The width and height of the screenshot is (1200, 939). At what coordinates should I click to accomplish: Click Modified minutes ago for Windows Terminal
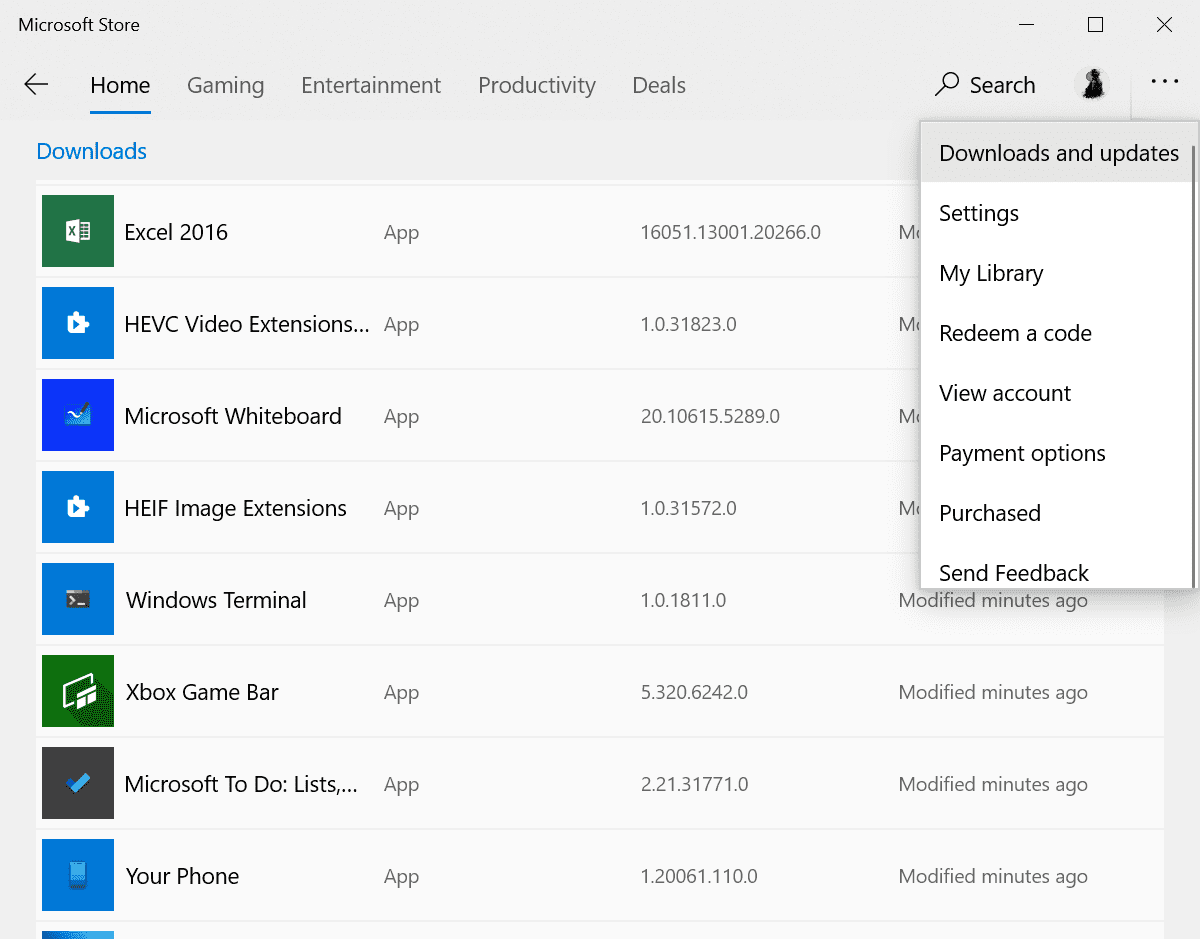pyautogui.click(x=993, y=600)
